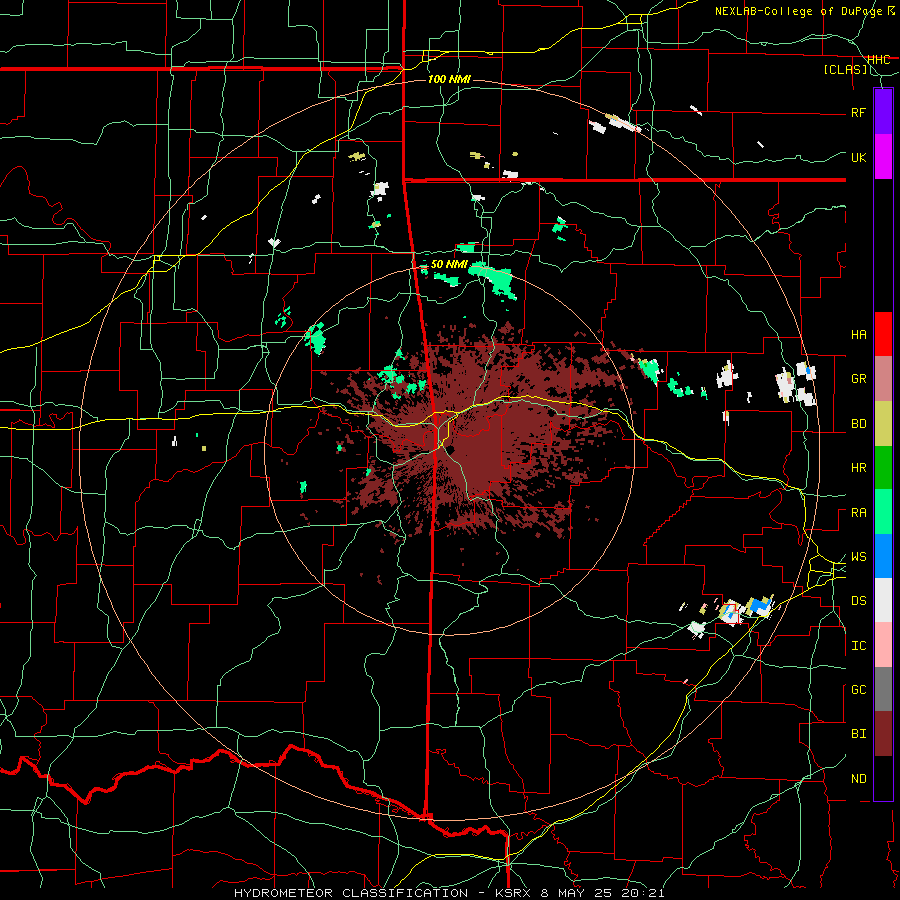900x900 pixels.
Task: Select the BD legend label
Action: click(858, 424)
